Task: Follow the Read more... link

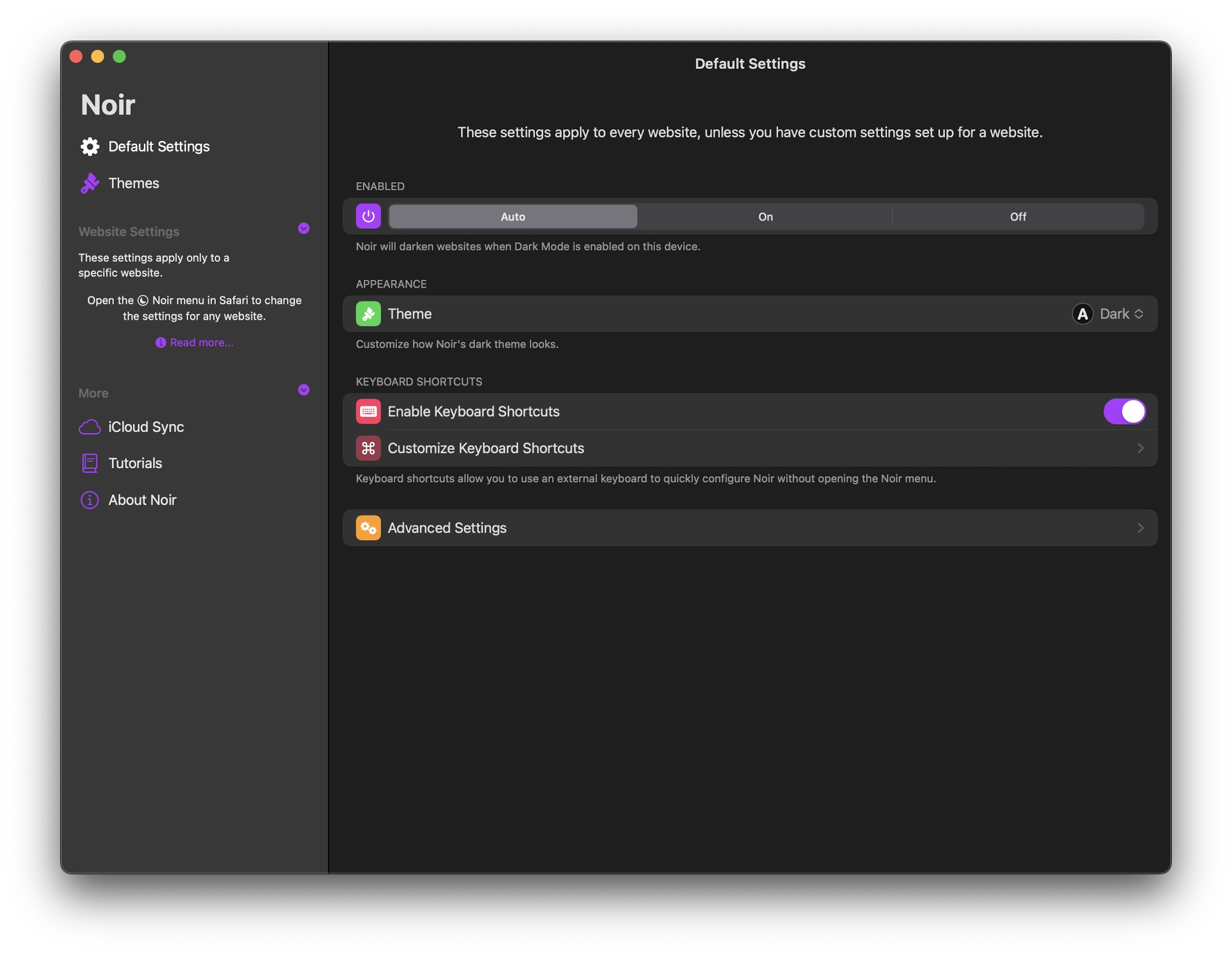Action: tap(202, 343)
